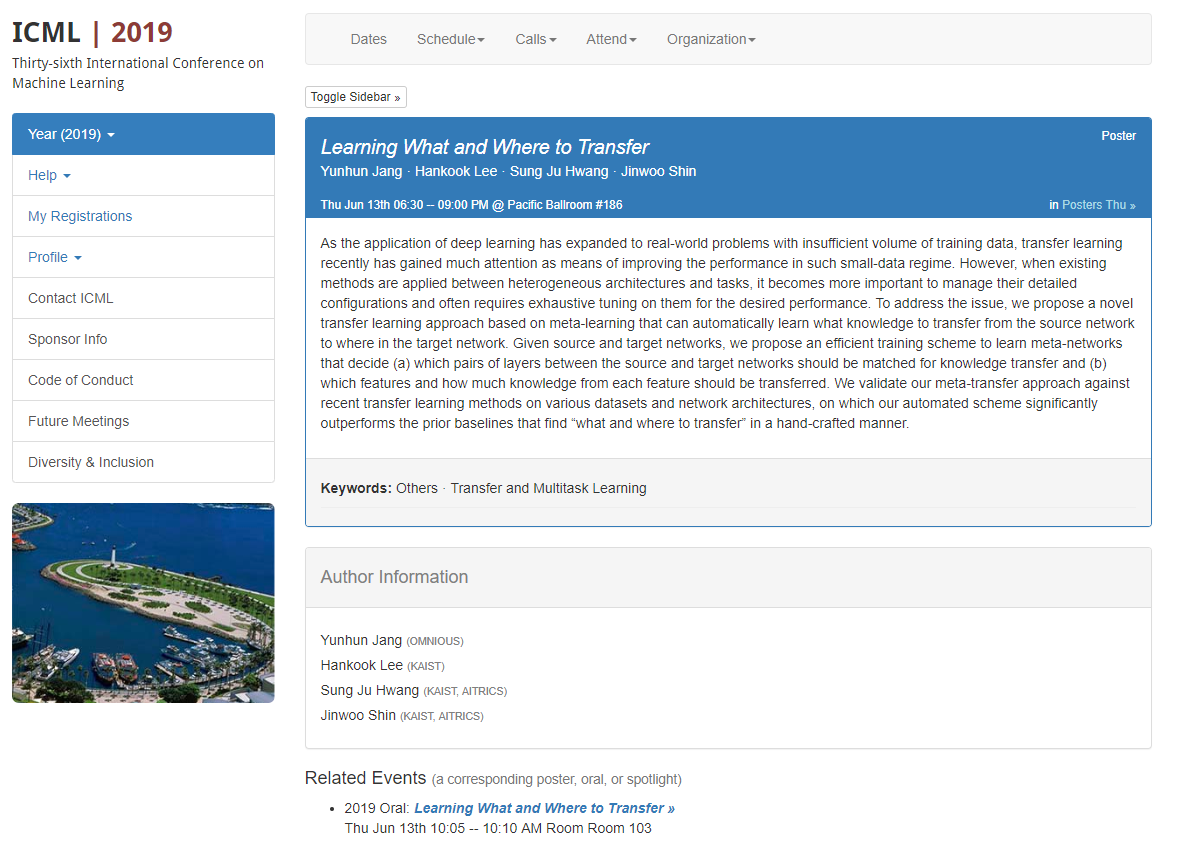
Task: Follow the Posters Thu » session link
Action: [1098, 205]
